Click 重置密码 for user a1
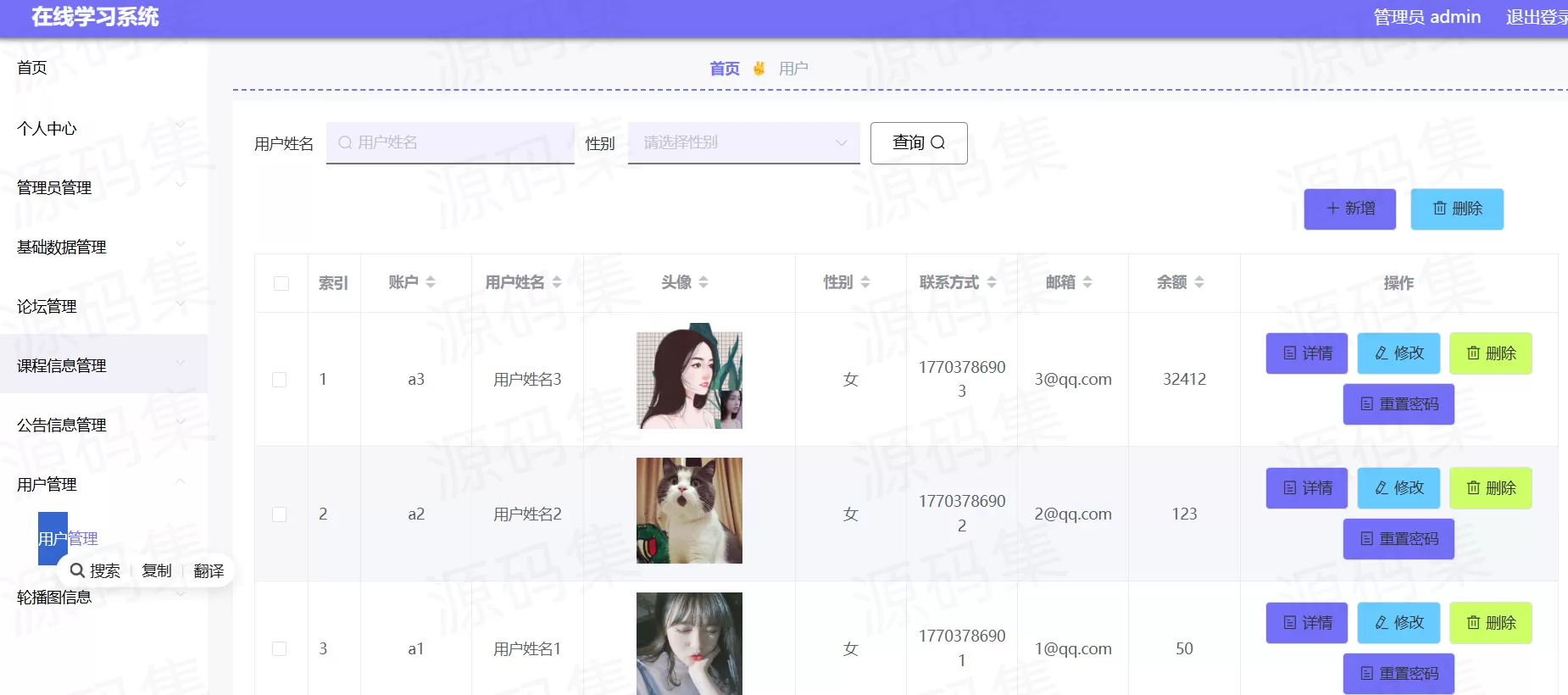 1398,674
